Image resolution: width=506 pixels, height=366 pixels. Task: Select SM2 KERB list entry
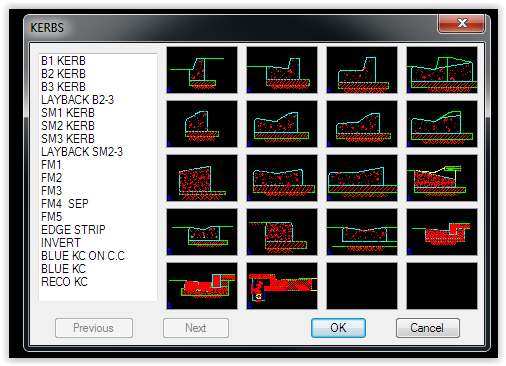[68, 126]
